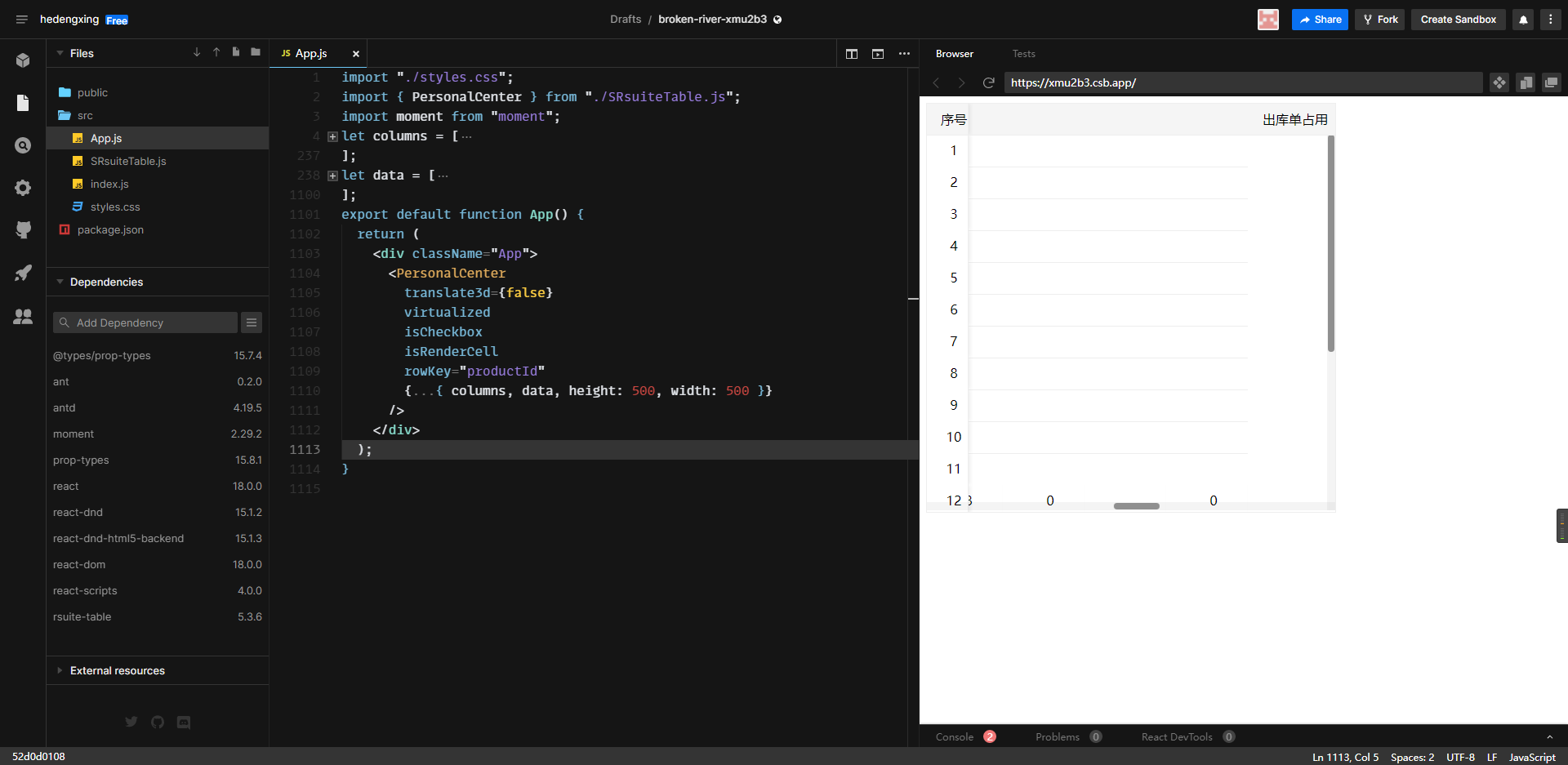Open the search panel
This screenshot has width=1568, height=765.
[x=23, y=145]
